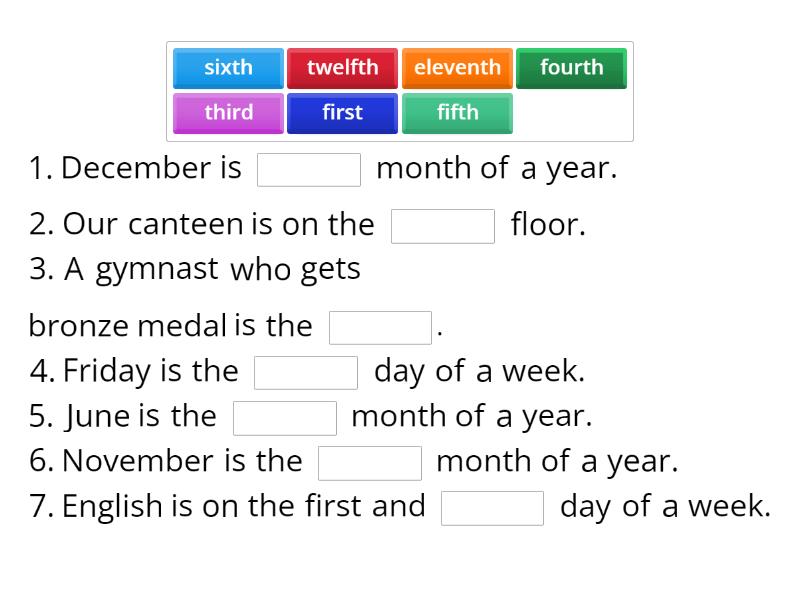Image resolution: width=800 pixels, height=600 pixels.
Task: Select the word tile "twelfth"
Action: [344, 68]
